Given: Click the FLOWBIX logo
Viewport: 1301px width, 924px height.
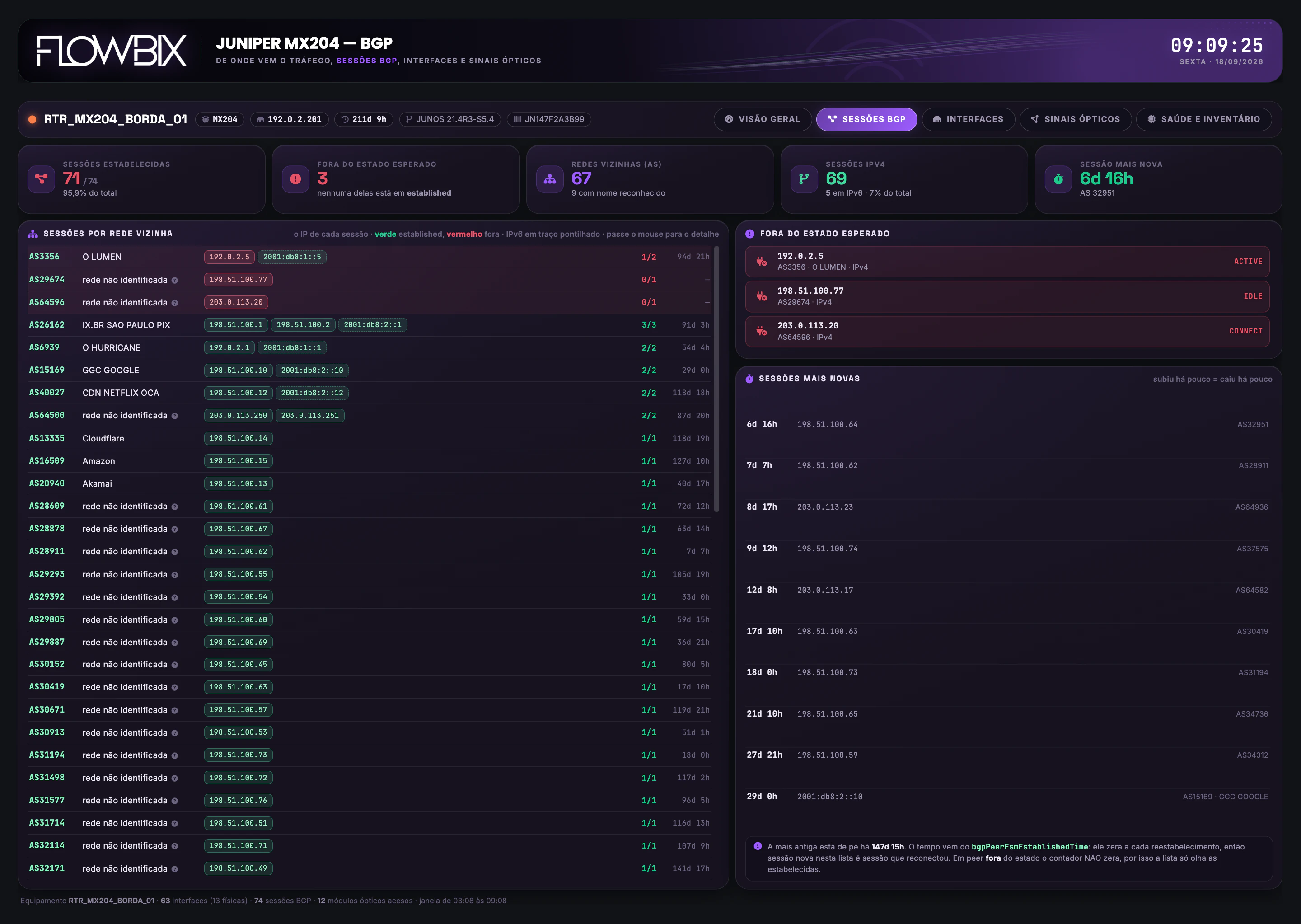Looking at the screenshot, I should pos(112,51).
